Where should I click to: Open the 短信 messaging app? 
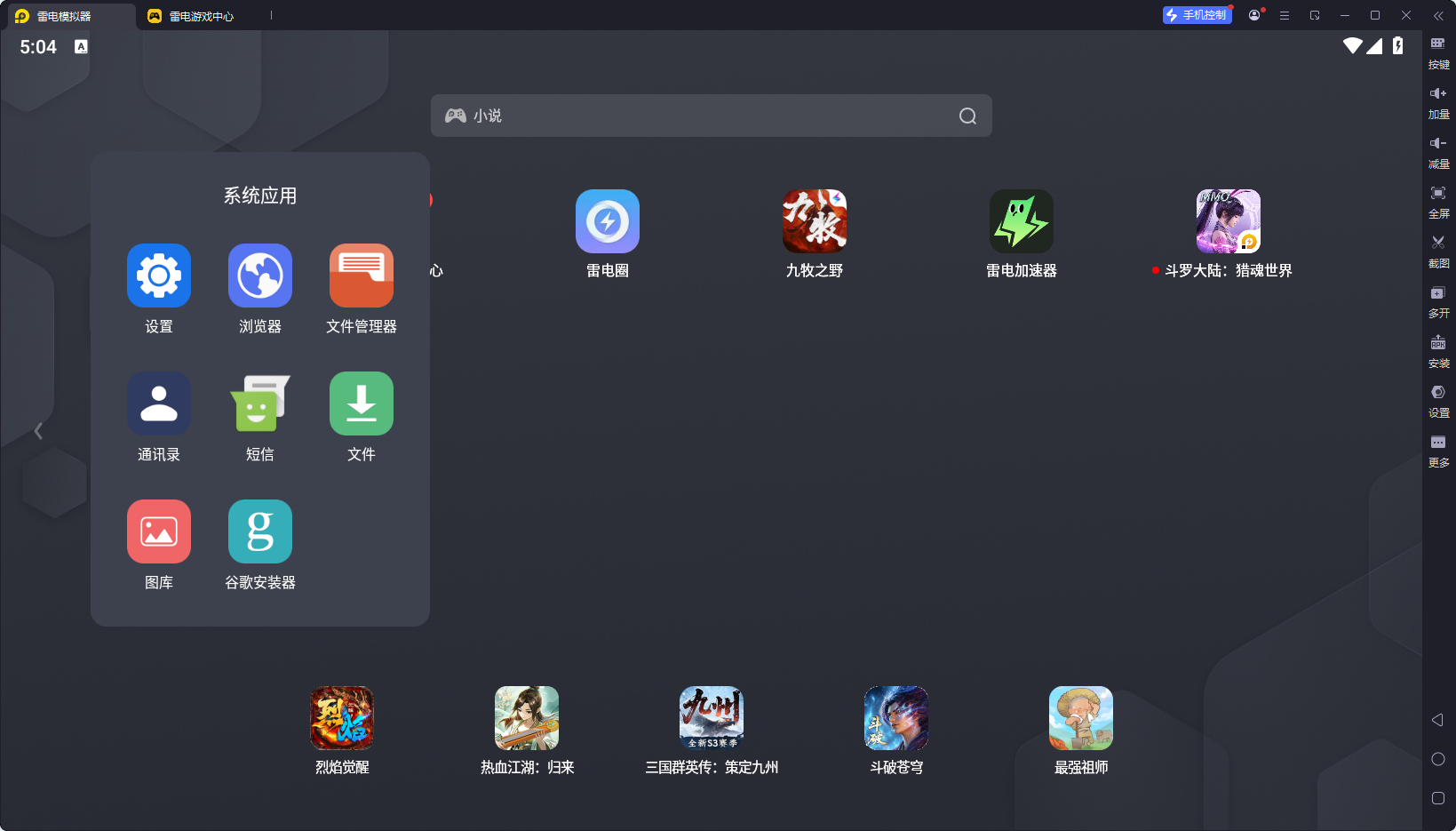260,404
